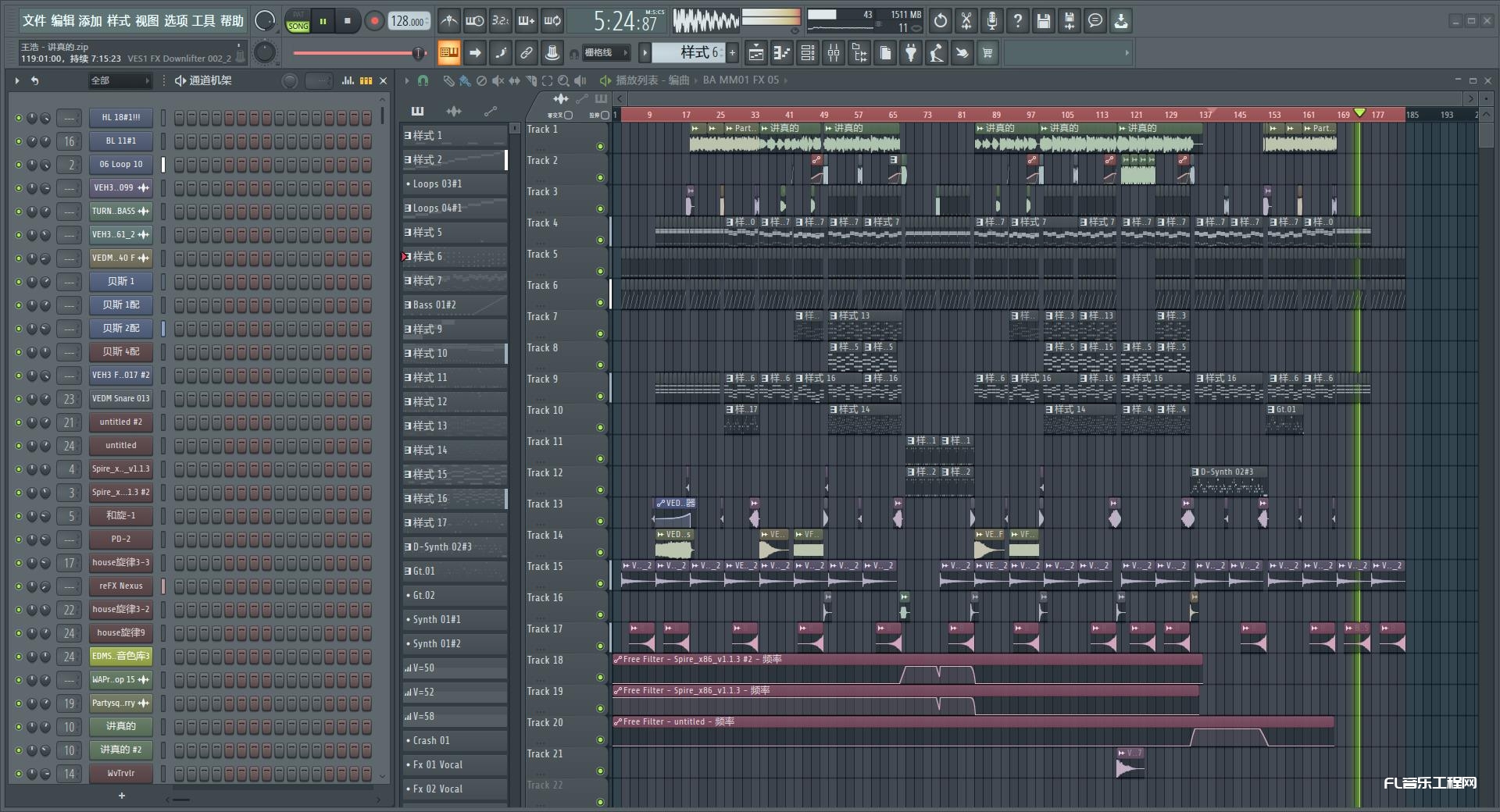
Task: Select the HL 18#1!!! channel button
Action: (x=120, y=117)
